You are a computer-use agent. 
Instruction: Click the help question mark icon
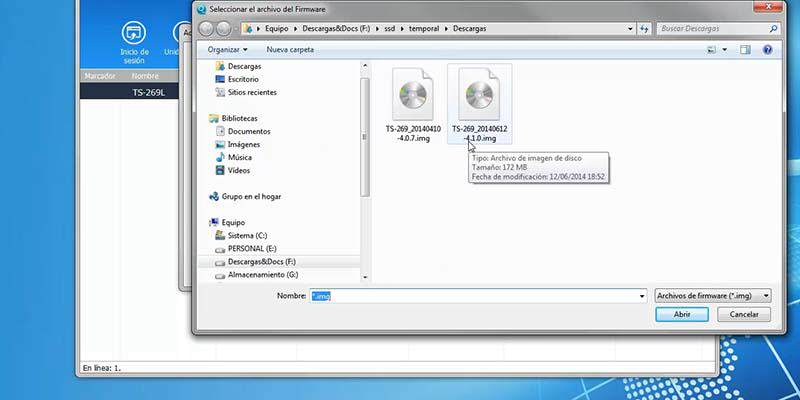tap(767, 49)
